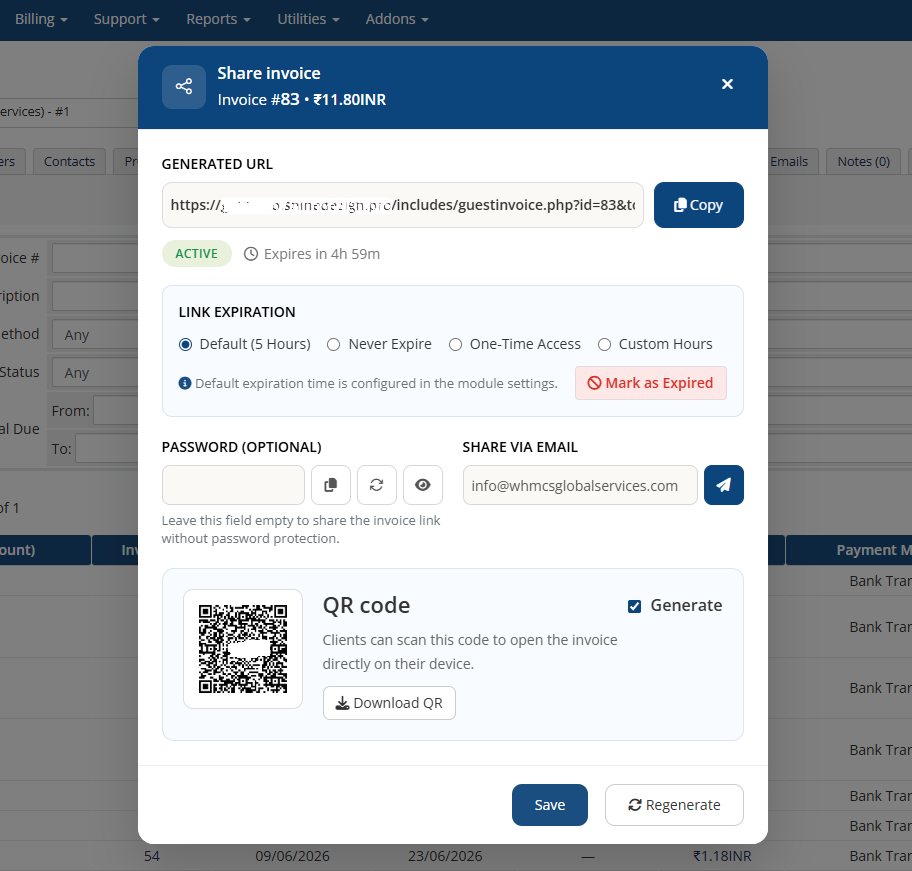Click the share via email address field
Screen dimensions: 912x871
pyautogui.click(x=580, y=485)
